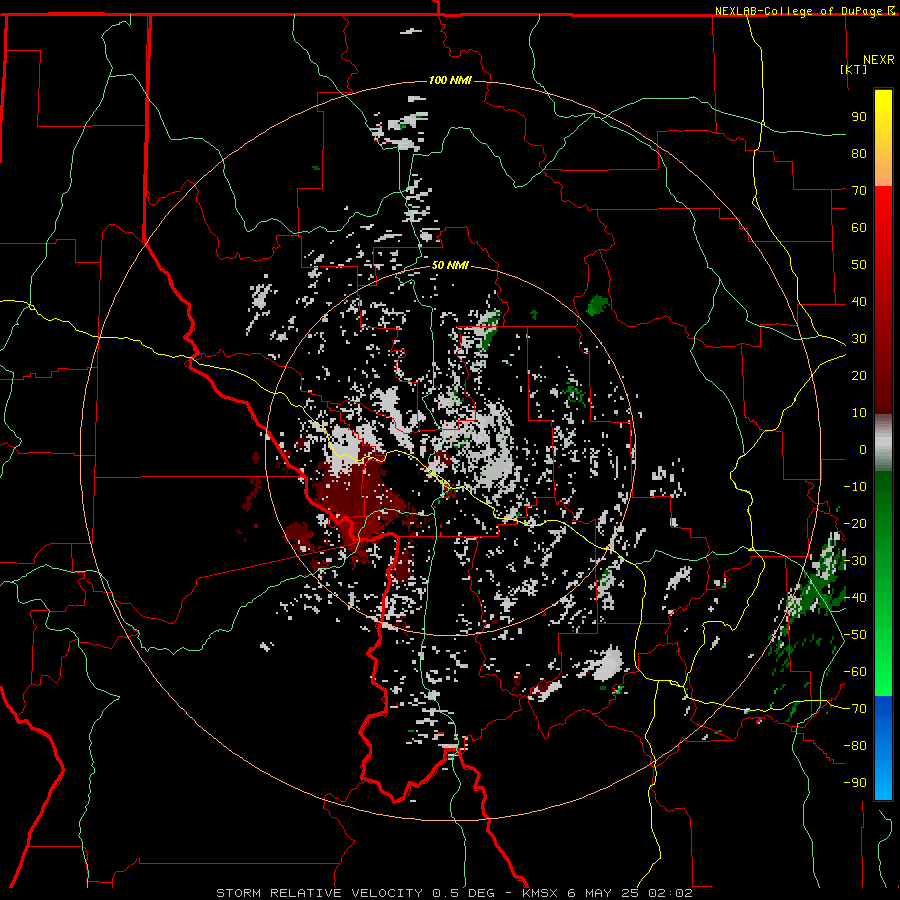
Task: Click the positive 90 scale value
Action: coord(859,117)
